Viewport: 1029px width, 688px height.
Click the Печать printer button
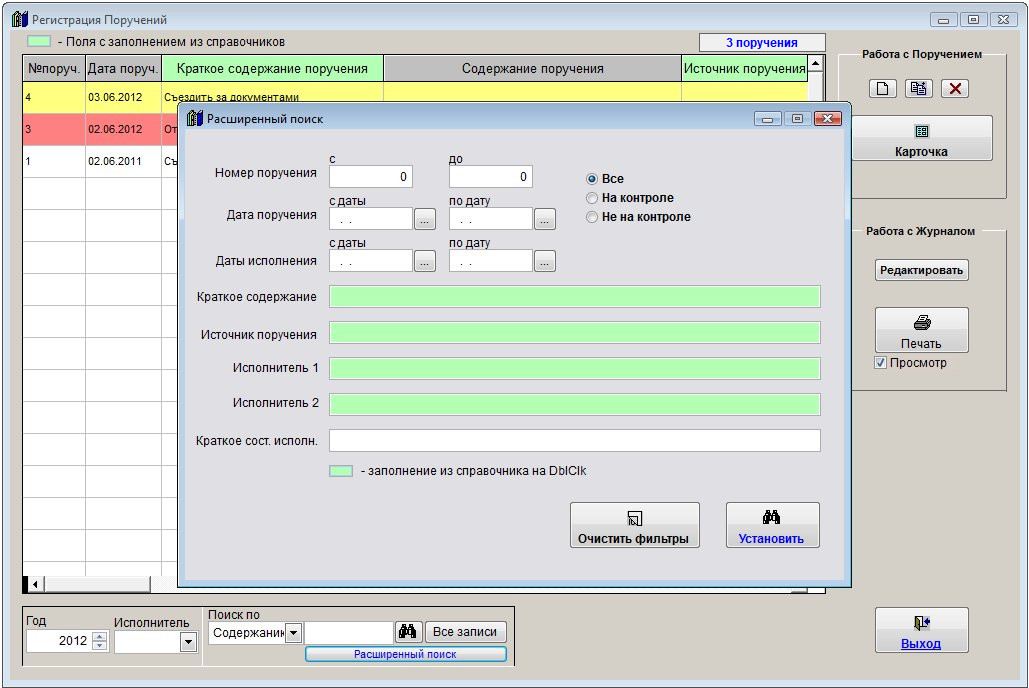click(921, 331)
